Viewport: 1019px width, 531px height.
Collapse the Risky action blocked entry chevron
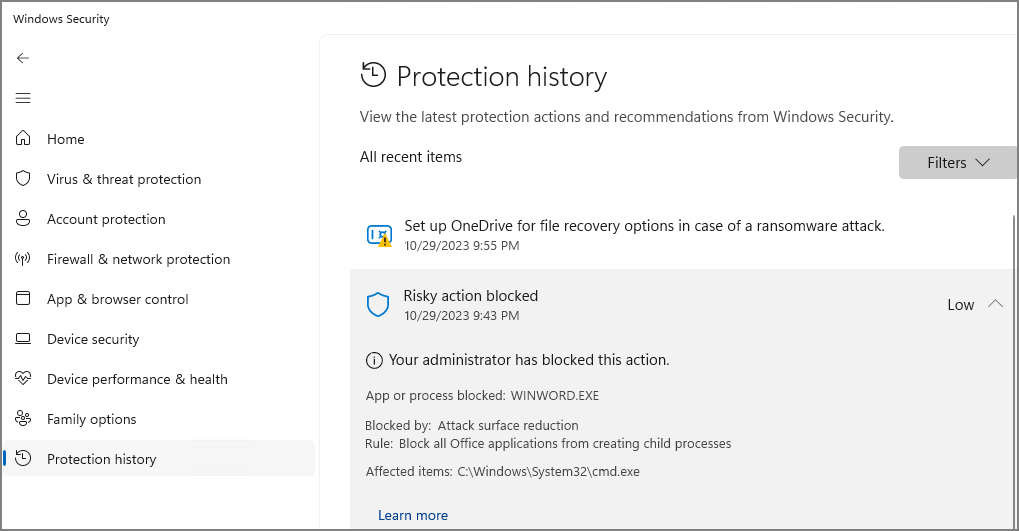pyautogui.click(x=995, y=304)
